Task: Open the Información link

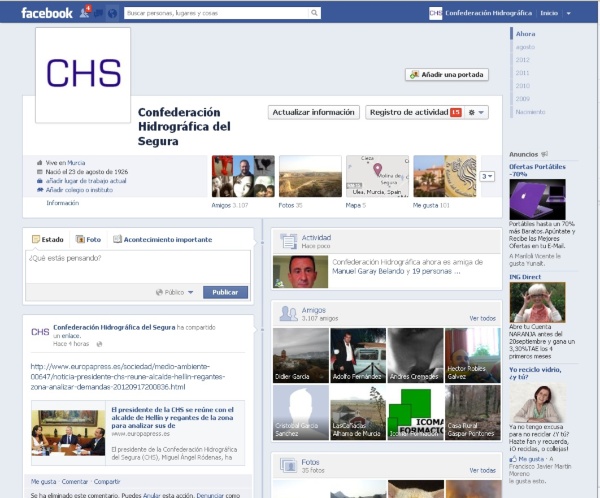Action: [x=62, y=203]
